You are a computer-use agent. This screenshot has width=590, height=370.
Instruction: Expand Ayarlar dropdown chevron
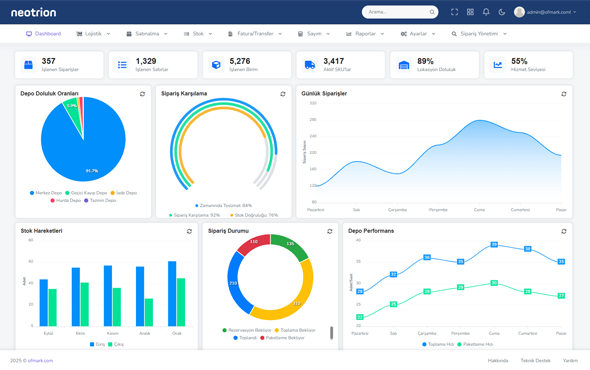(x=433, y=34)
